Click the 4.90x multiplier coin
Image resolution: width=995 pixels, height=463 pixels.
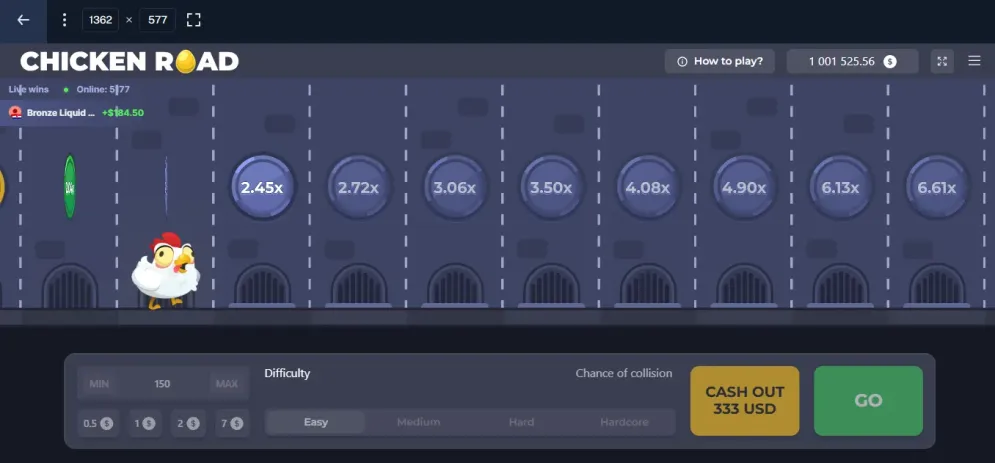[744, 187]
